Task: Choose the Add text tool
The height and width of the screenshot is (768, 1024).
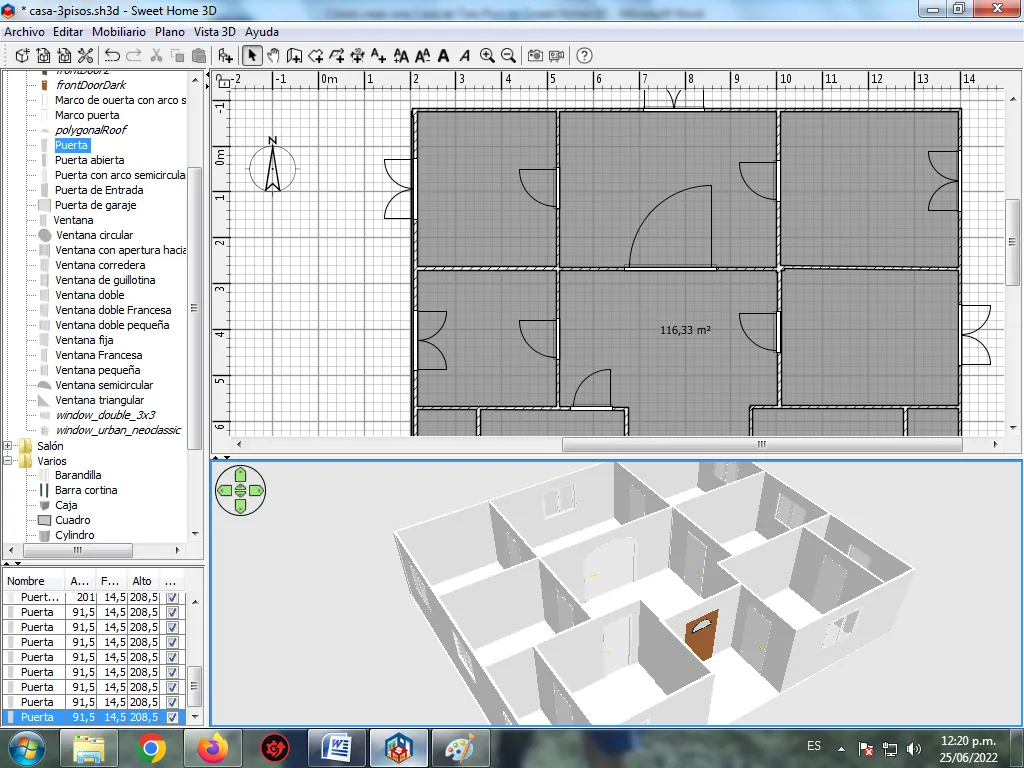Action: coord(378,56)
